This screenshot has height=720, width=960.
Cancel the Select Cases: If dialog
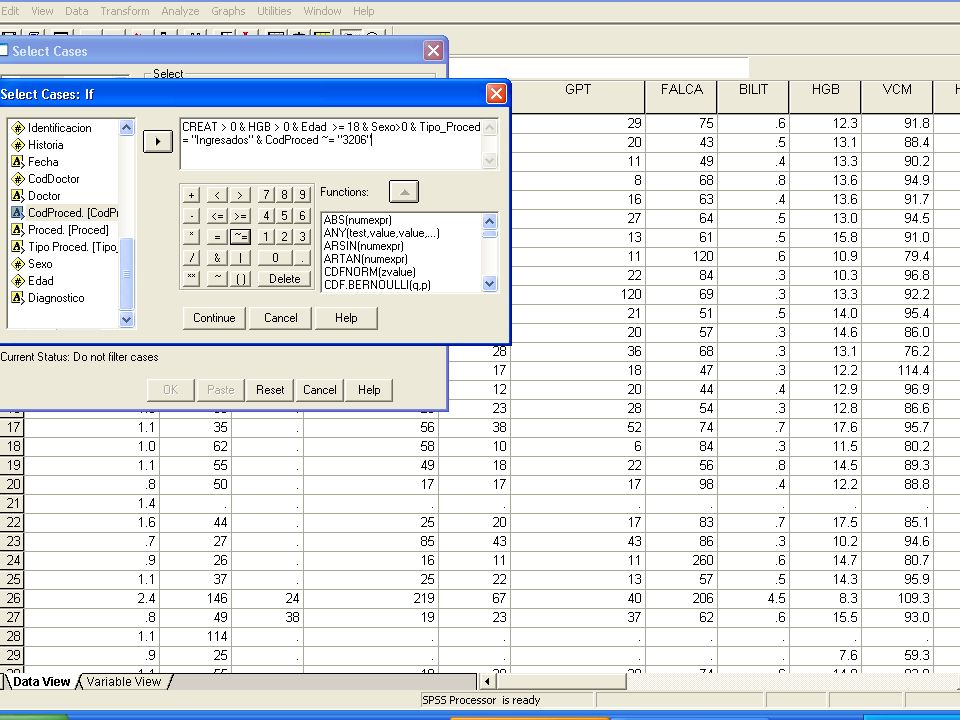pos(280,318)
